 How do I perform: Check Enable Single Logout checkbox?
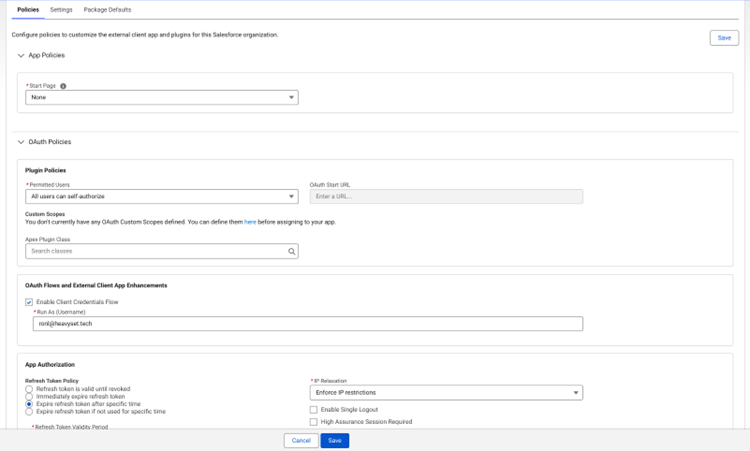pos(314,410)
